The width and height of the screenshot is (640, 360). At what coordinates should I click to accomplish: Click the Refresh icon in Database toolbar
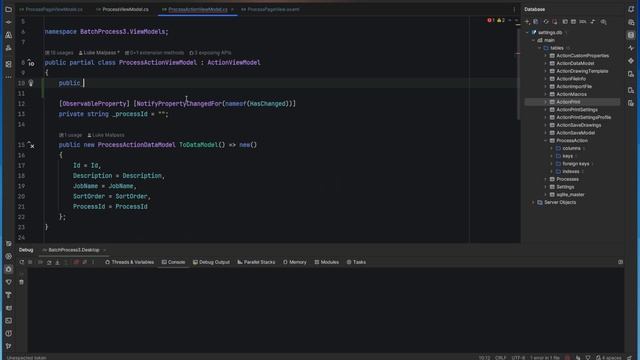pos(546,22)
